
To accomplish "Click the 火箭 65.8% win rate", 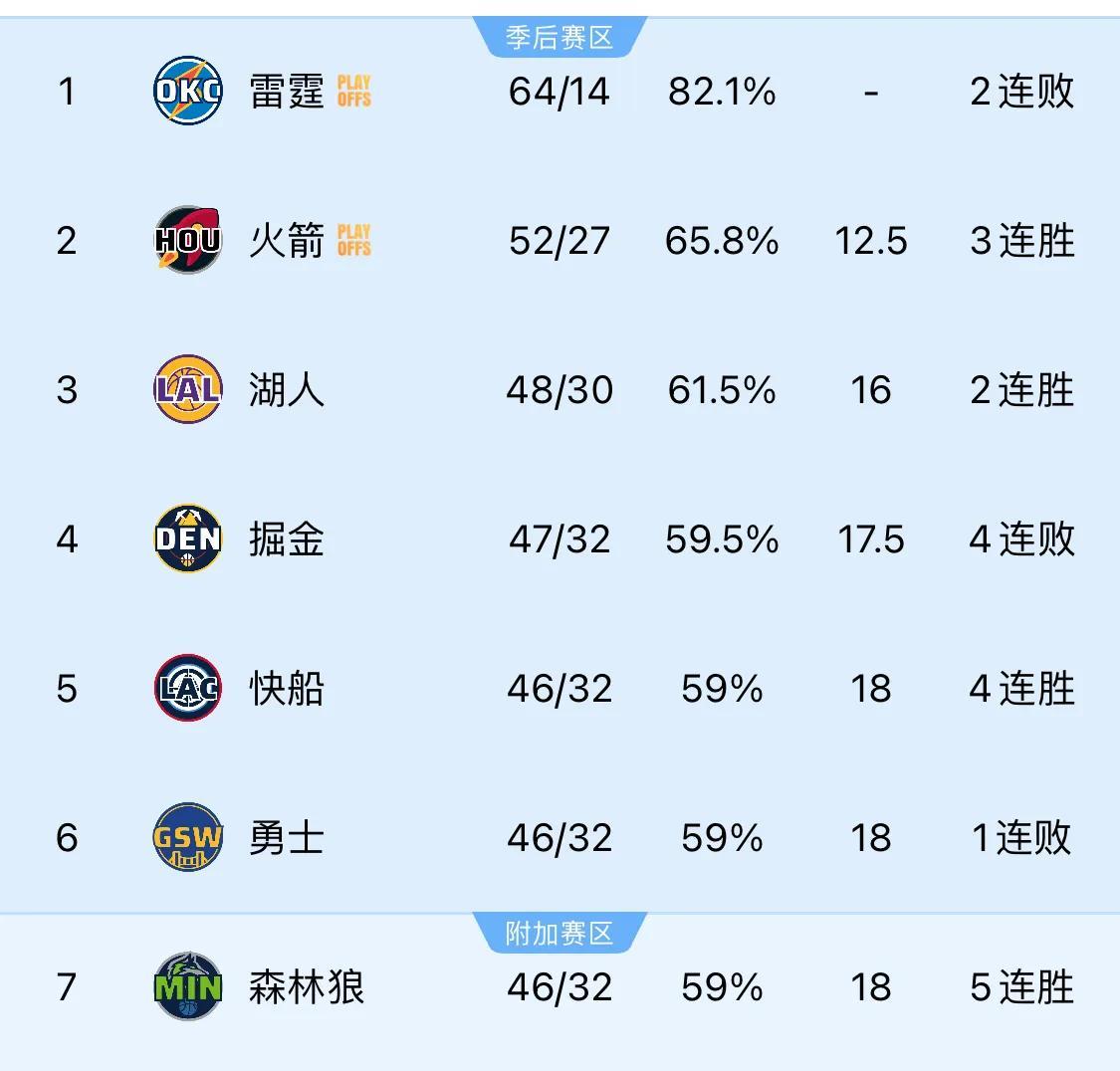I will [x=722, y=241].
